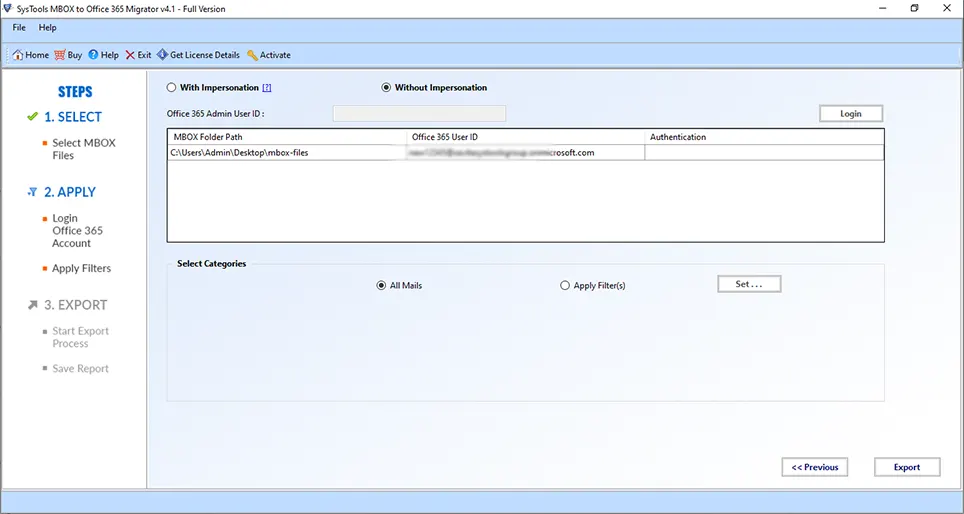Click the Authentication column header
Screen dimensions: 964x514
764,137
